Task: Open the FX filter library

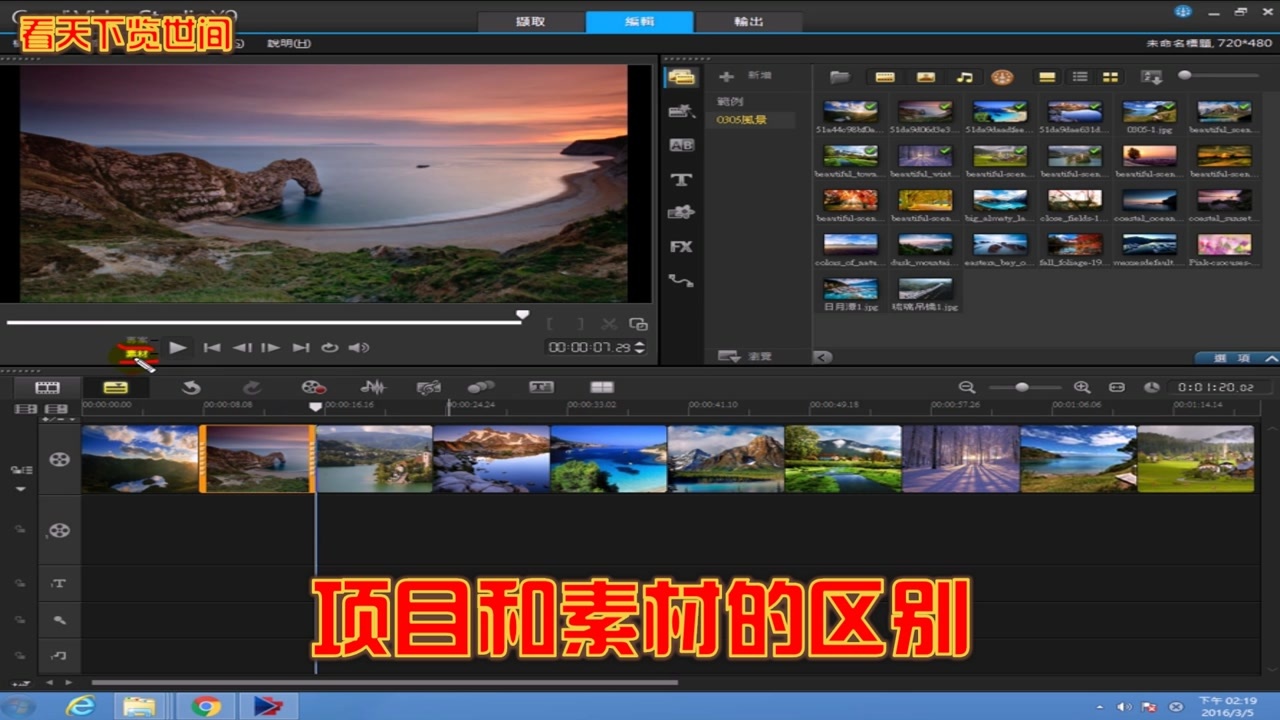Action: [x=681, y=246]
